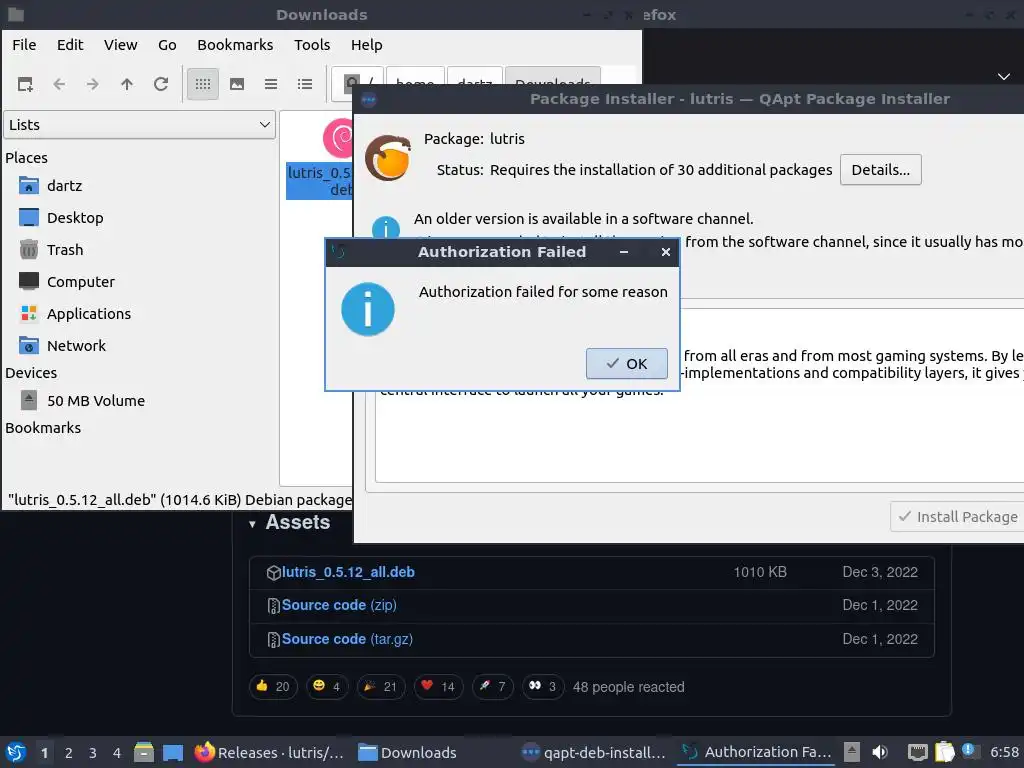
Task: Click Install Package button
Action: coord(957,517)
